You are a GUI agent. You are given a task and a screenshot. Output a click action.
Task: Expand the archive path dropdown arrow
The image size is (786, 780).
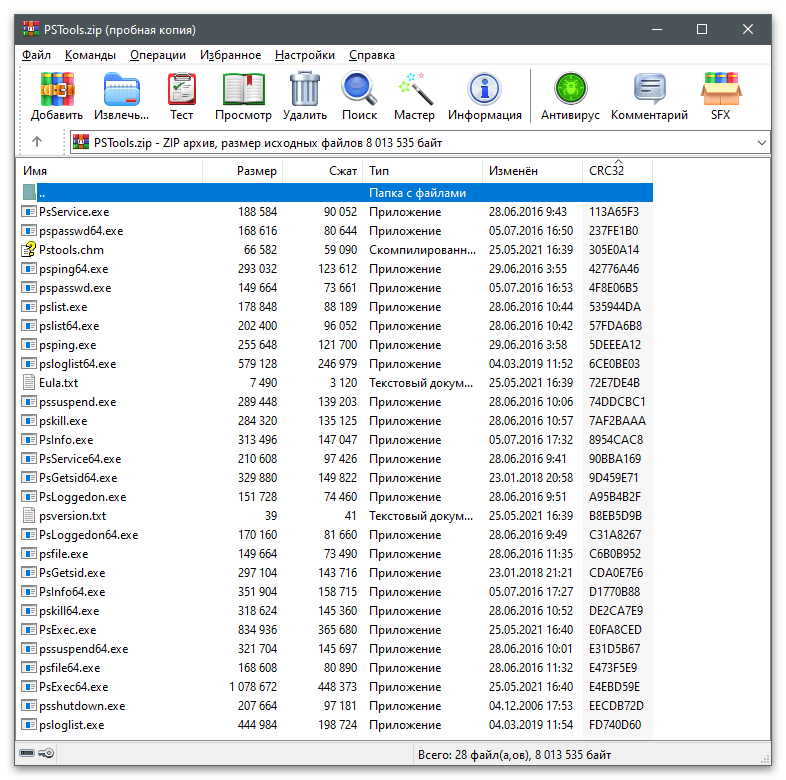(x=761, y=143)
